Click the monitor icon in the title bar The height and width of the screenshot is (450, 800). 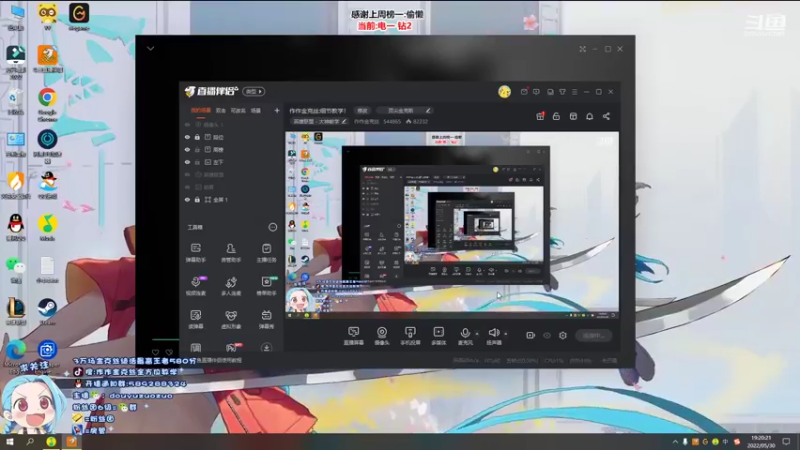[550, 92]
